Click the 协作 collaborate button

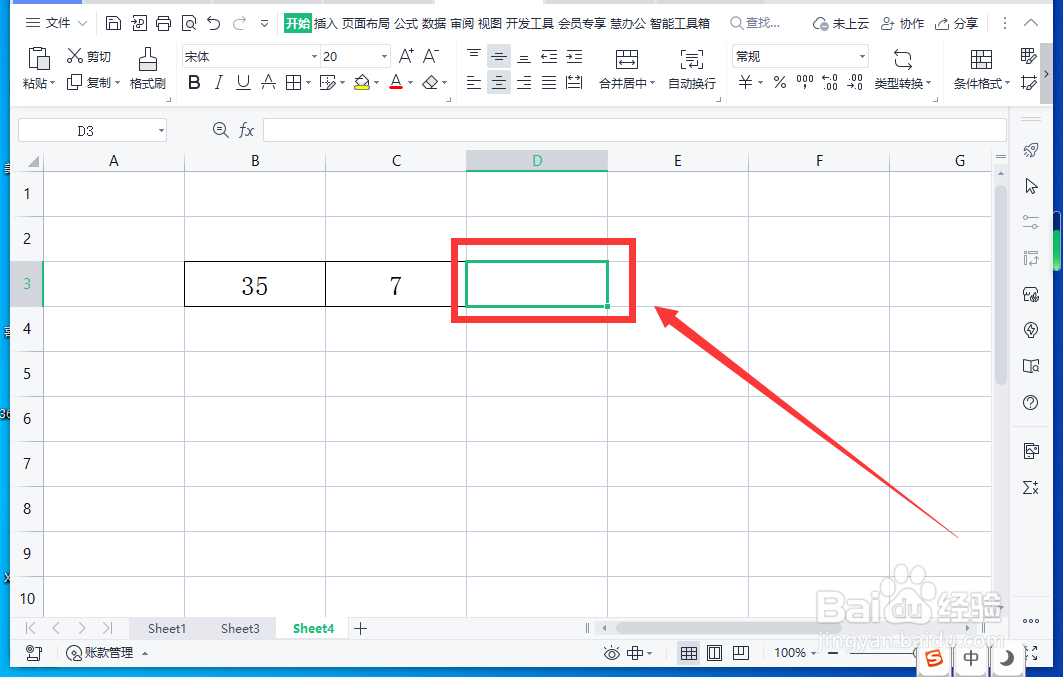pyautogui.click(x=902, y=24)
